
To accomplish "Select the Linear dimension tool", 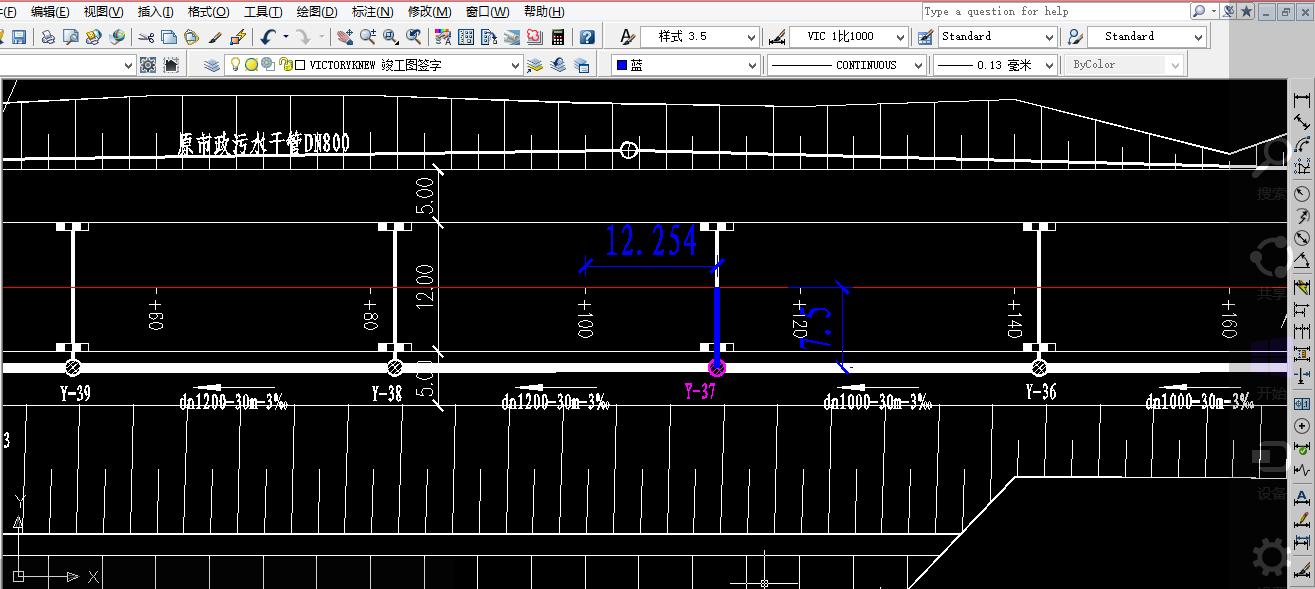I will [x=1301, y=101].
